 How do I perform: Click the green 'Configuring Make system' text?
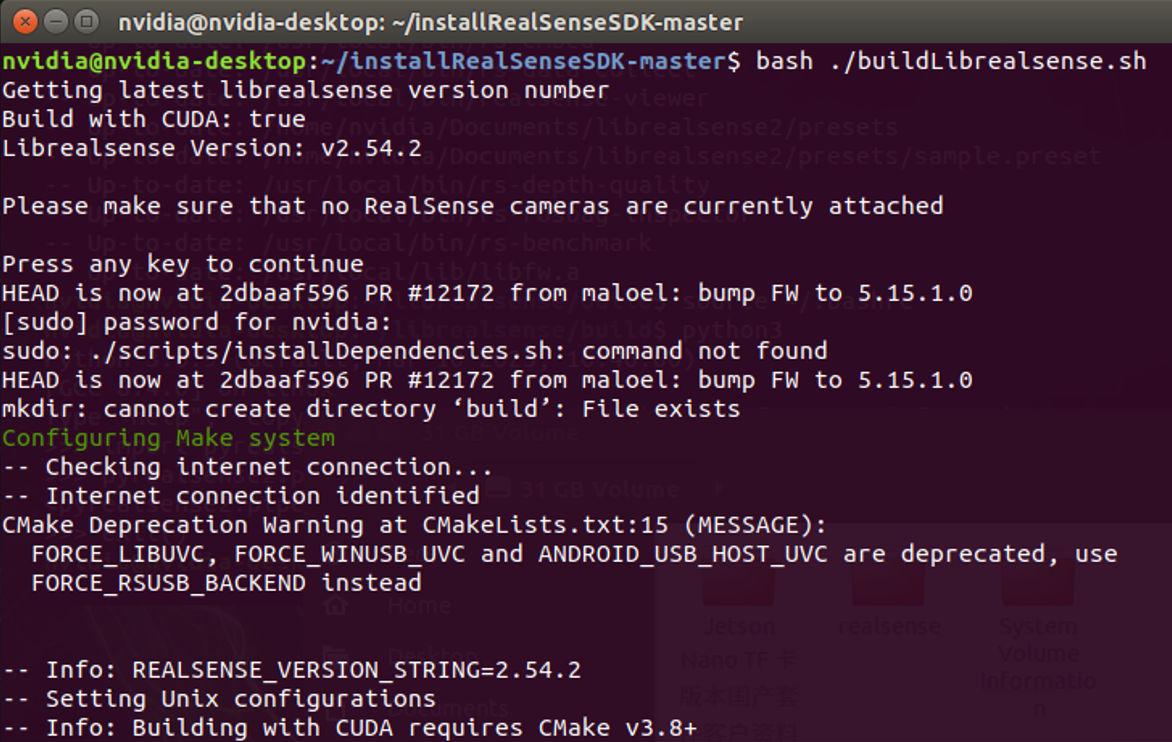168,438
